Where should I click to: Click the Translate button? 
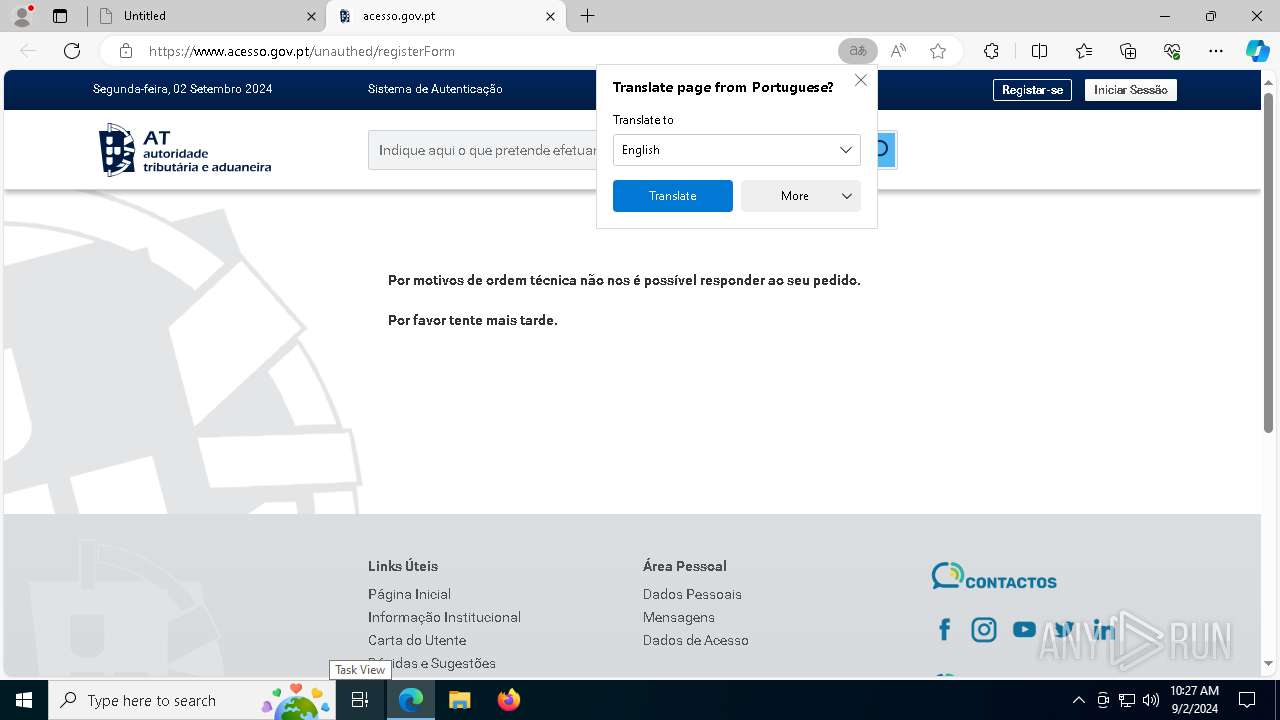[672, 196]
